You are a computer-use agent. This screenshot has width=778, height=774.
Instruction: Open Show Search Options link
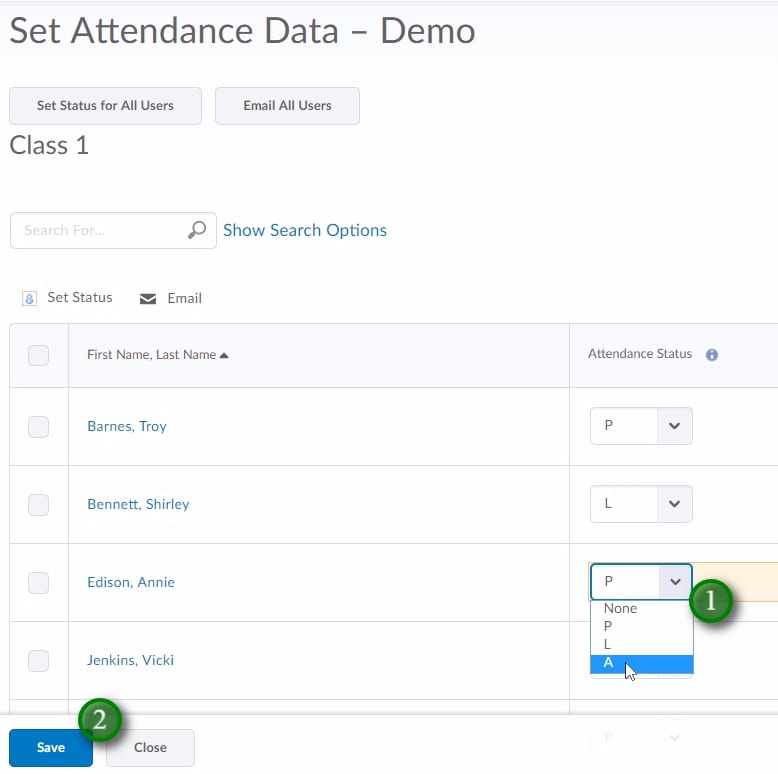click(x=304, y=230)
